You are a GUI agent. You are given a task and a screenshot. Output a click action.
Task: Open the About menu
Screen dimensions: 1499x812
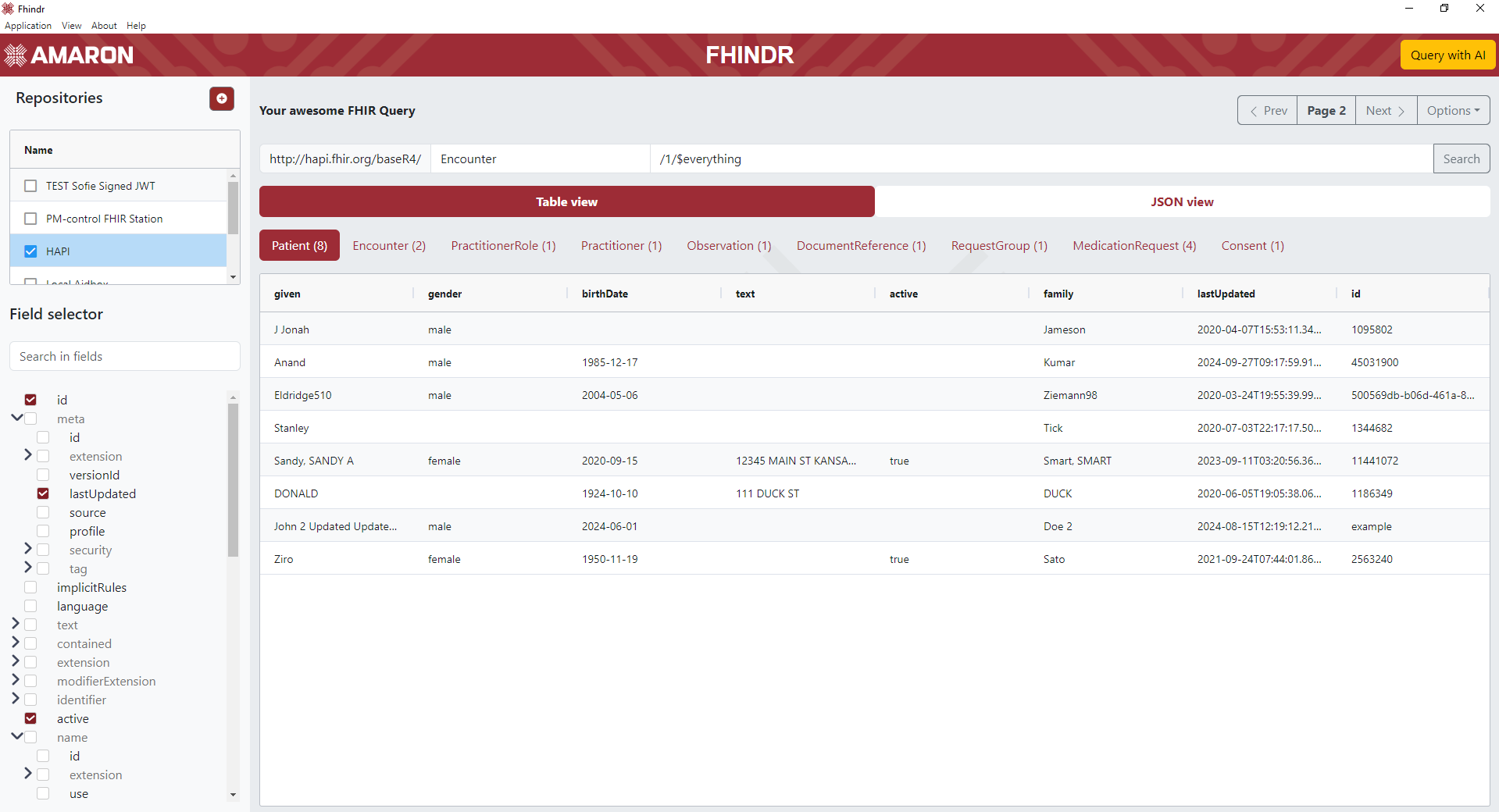click(x=104, y=26)
